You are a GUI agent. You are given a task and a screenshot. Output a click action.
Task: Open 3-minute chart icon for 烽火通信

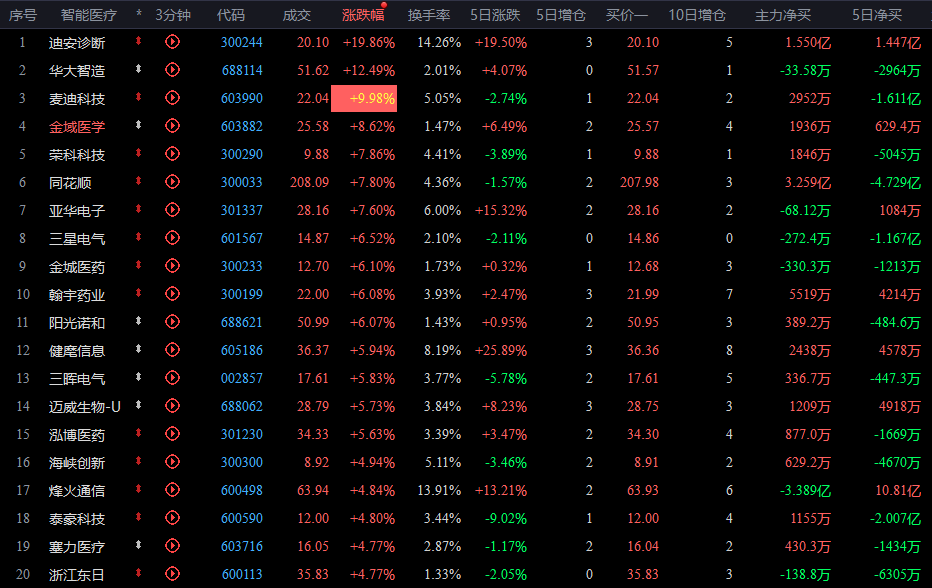(172, 489)
